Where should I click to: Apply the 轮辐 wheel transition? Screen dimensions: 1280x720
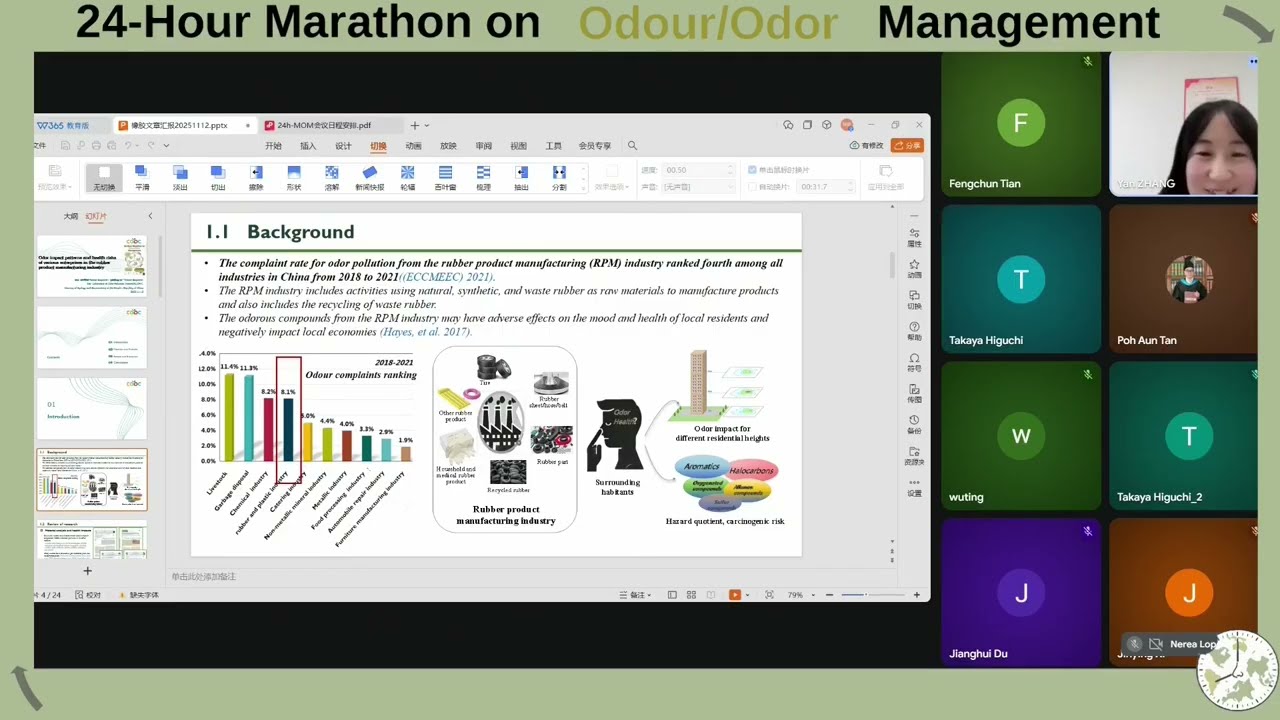pos(407,178)
